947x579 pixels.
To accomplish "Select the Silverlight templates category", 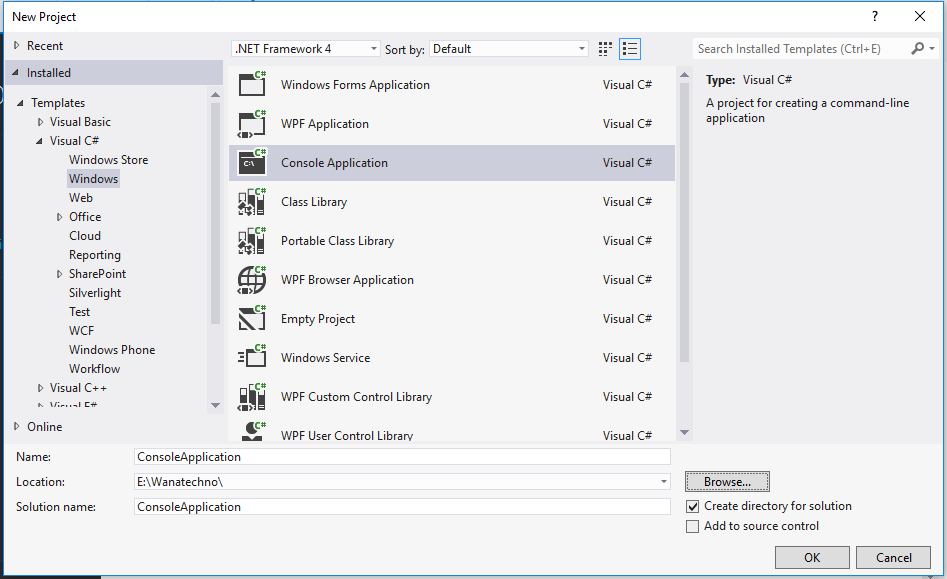I will point(95,292).
